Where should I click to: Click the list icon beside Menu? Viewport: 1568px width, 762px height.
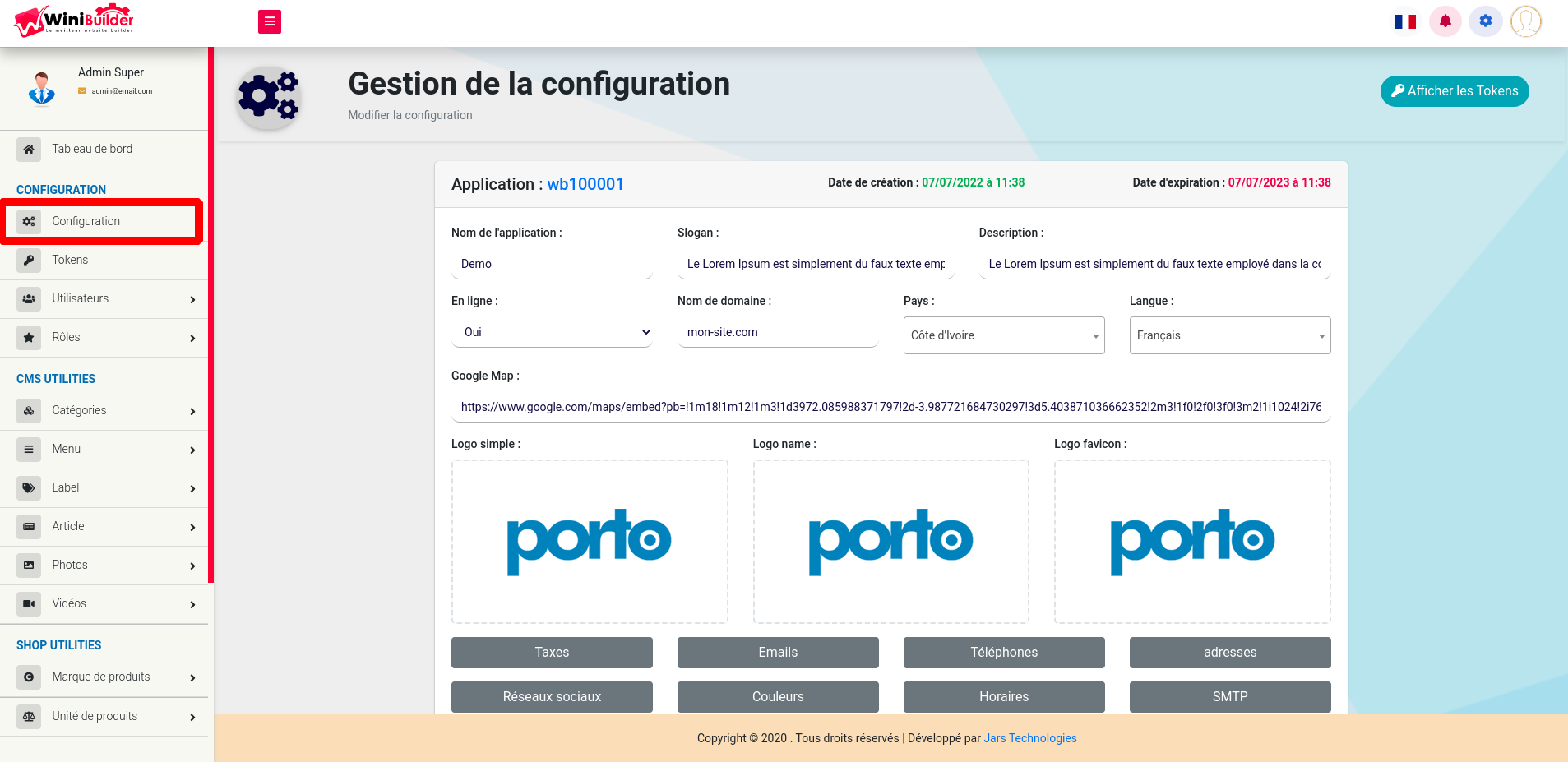tap(29, 449)
